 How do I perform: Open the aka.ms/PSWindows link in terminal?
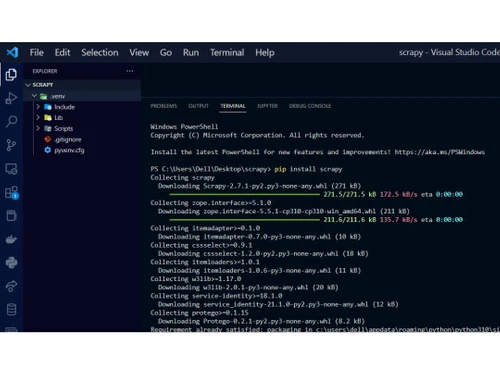point(440,152)
